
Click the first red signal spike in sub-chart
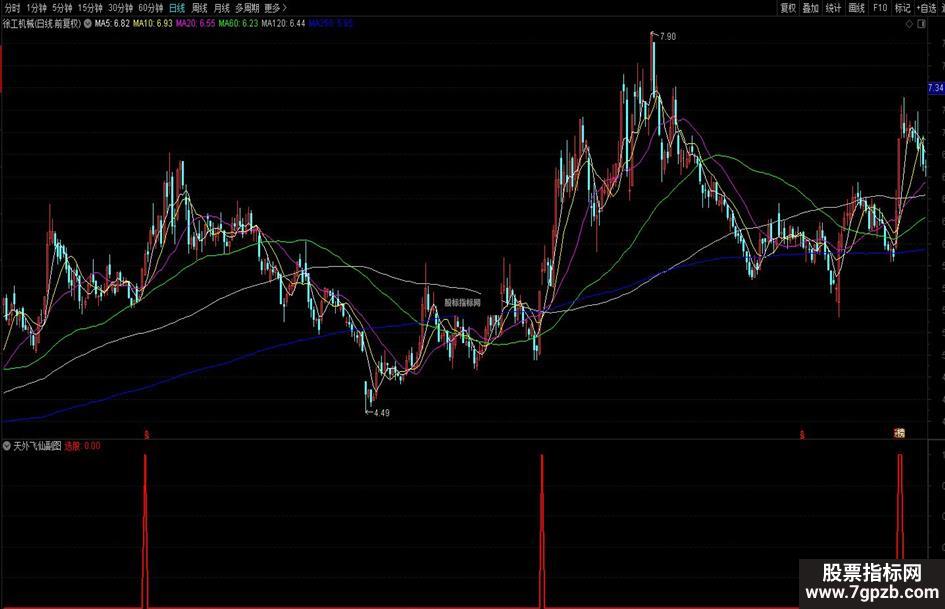145,531
